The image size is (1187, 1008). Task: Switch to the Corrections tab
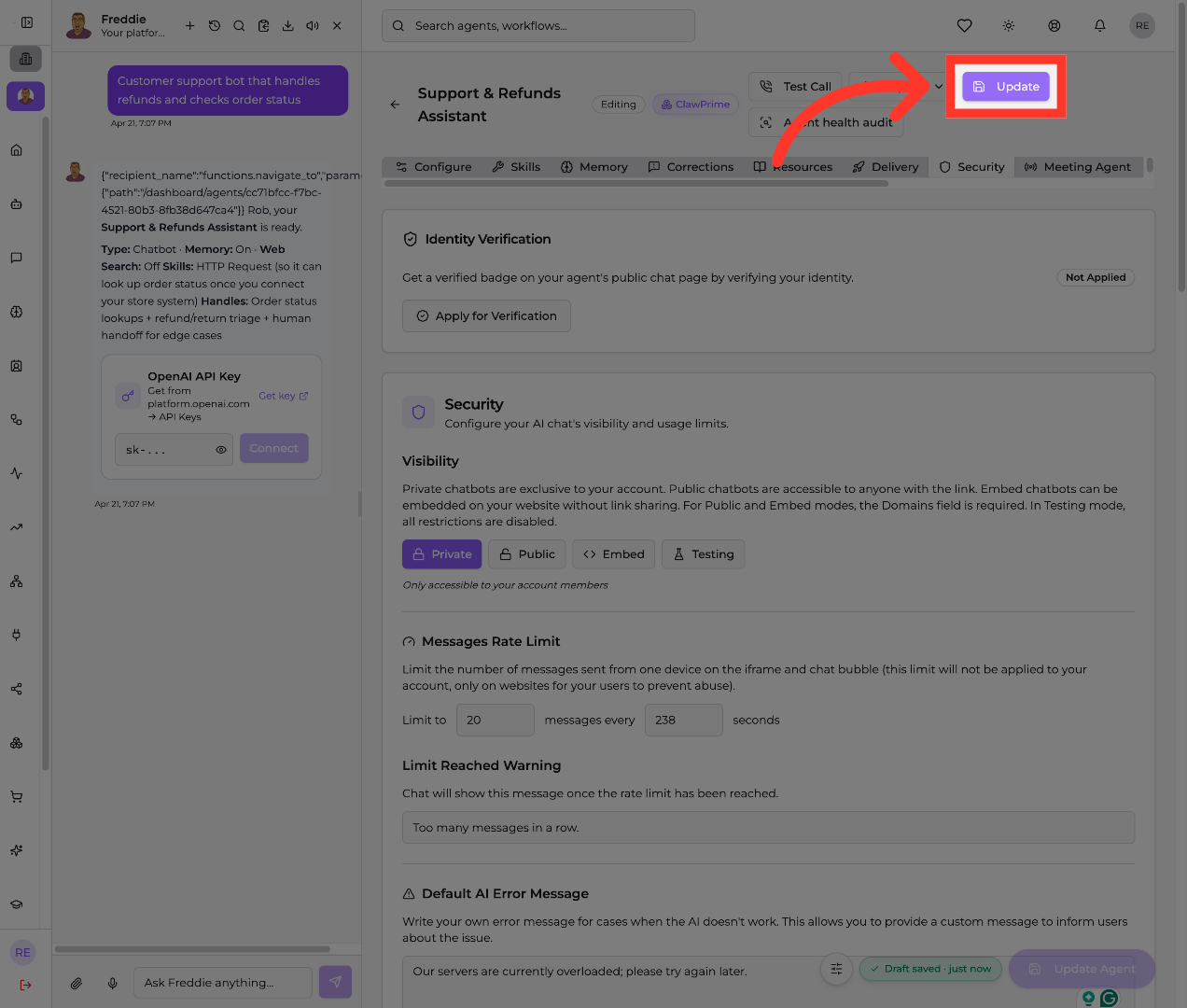coord(691,167)
